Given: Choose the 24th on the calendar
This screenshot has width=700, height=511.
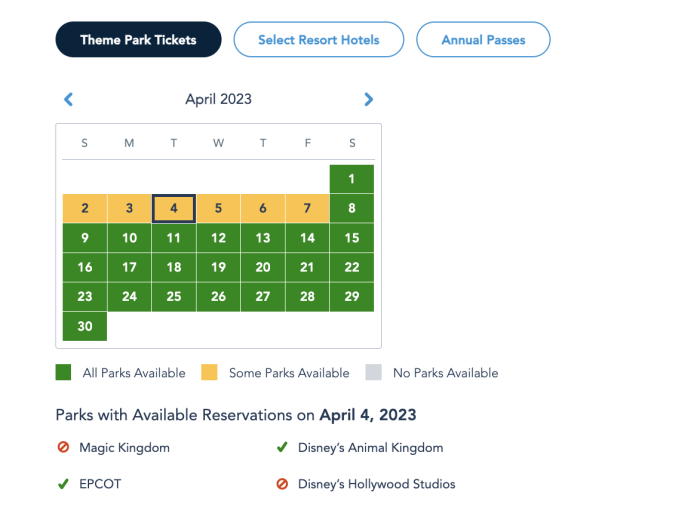Looking at the screenshot, I should pyautogui.click(x=129, y=297).
